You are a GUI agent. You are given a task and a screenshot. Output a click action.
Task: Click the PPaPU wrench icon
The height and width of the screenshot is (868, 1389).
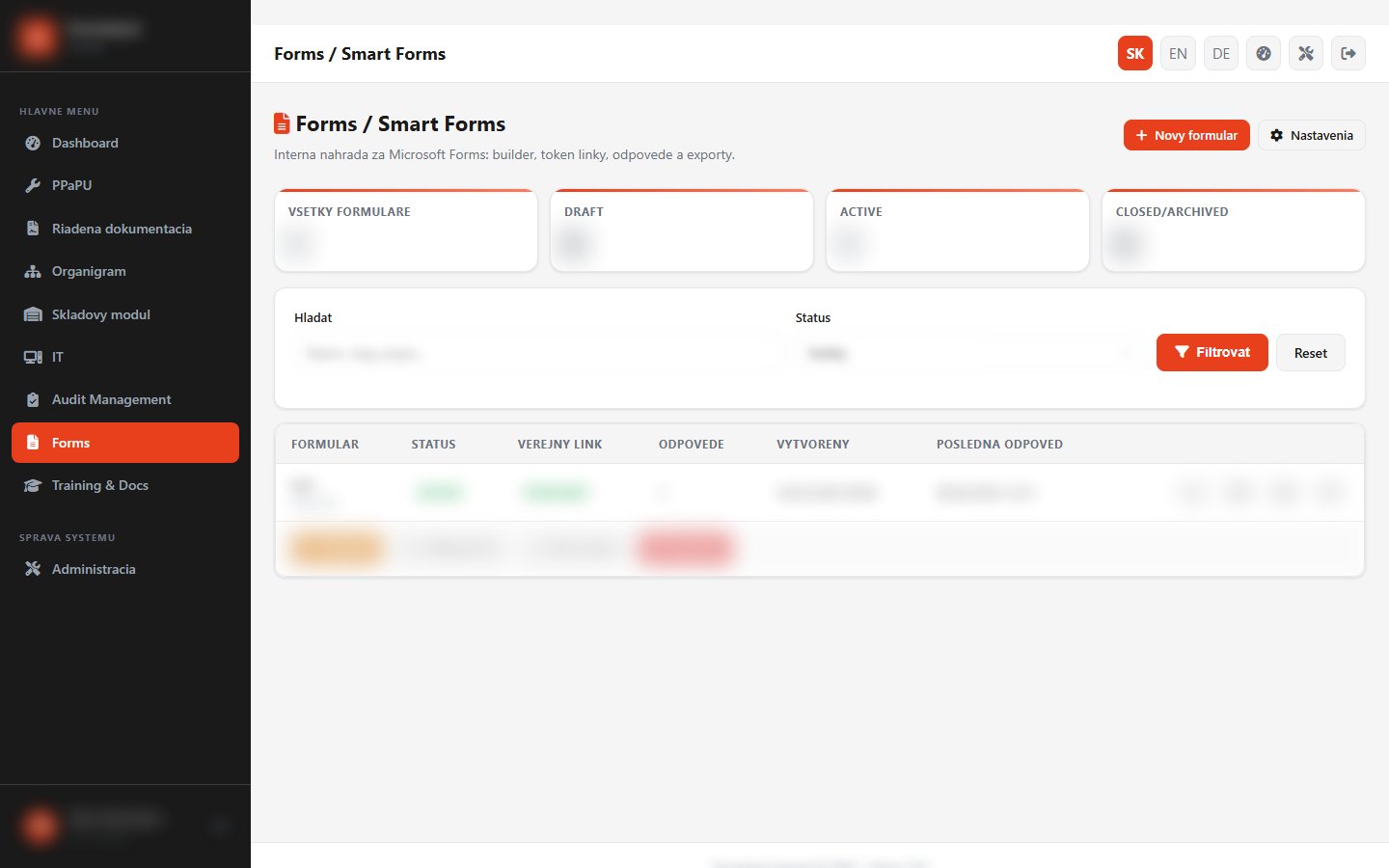point(33,185)
